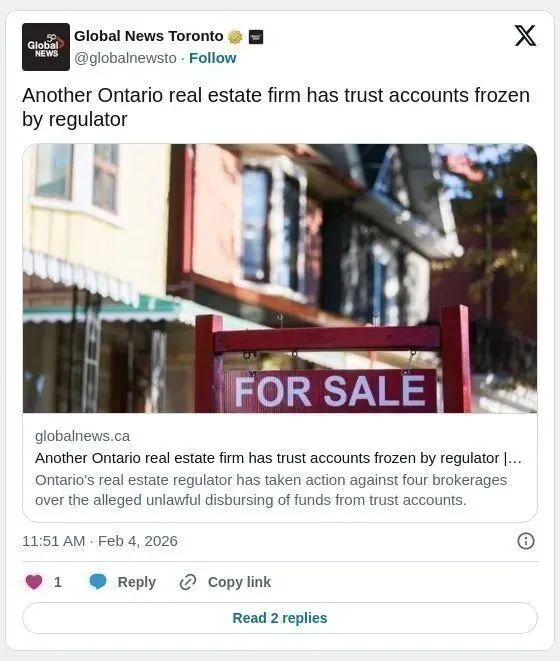Open the X logo icon
Image resolution: width=560 pixels, height=661 pixels.
(x=525, y=36)
